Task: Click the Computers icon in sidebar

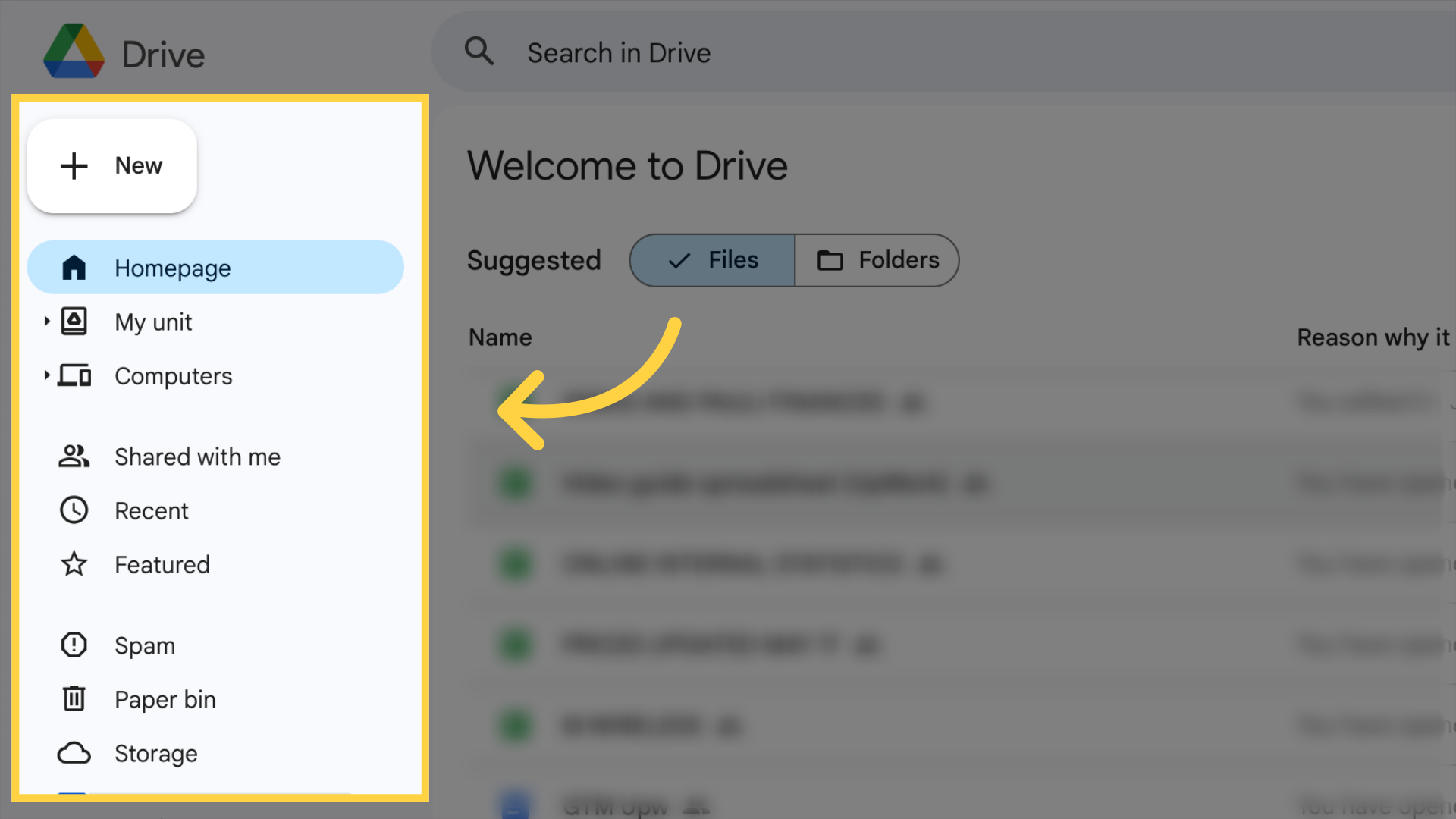Action: [76, 376]
